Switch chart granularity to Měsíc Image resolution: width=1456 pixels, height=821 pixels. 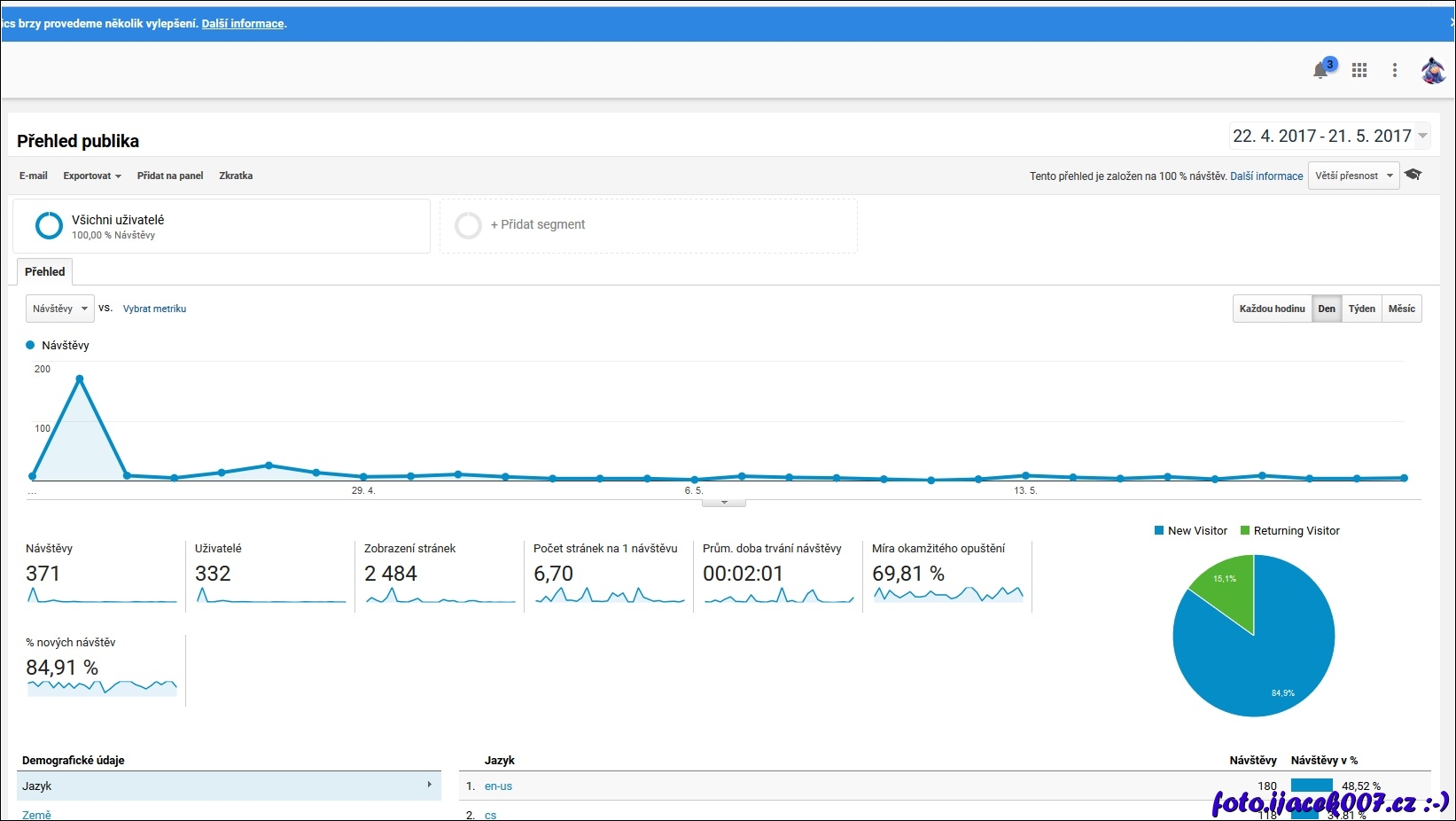(x=1401, y=309)
